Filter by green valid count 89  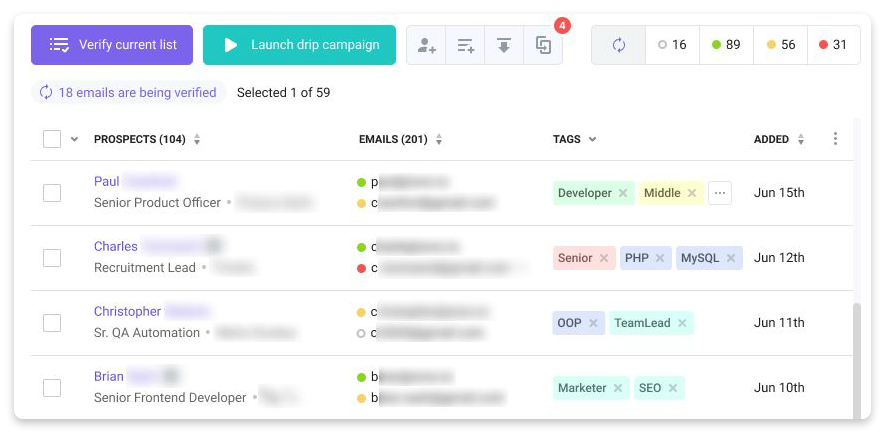(x=726, y=45)
